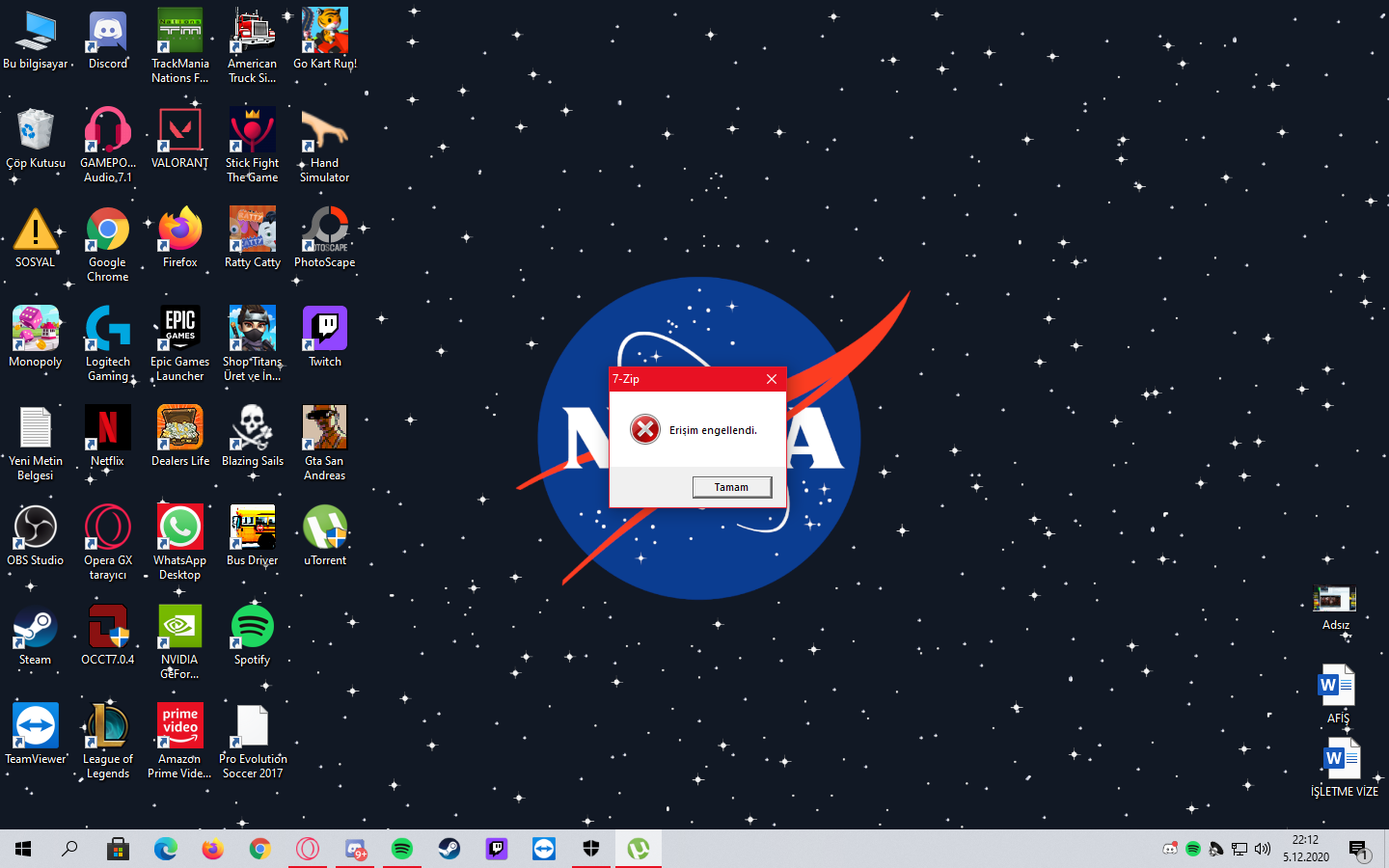Viewport: 1389px width, 868px height.
Task: Select Amazon Prime Video shortcut
Action: (x=180, y=742)
